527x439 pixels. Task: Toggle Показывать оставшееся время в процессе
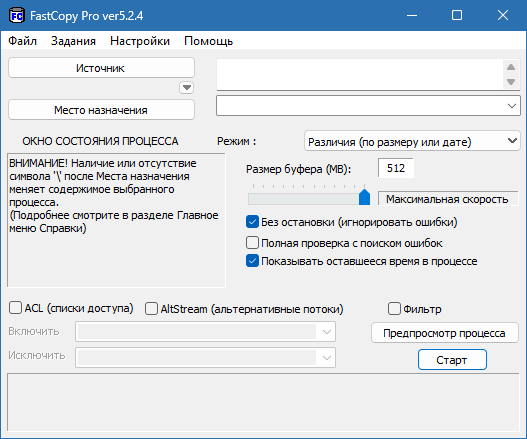click(252, 261)
